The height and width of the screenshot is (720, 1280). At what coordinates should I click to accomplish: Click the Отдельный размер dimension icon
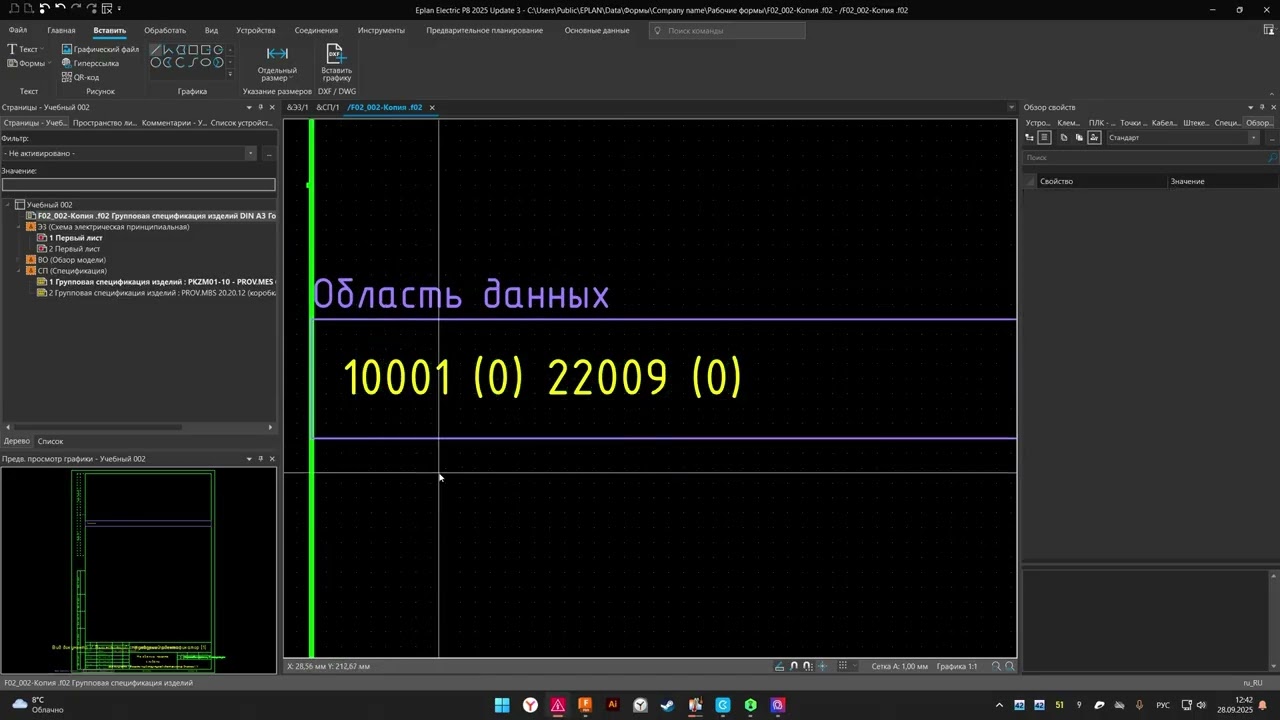pyautogui.click(x=277, y=54)
